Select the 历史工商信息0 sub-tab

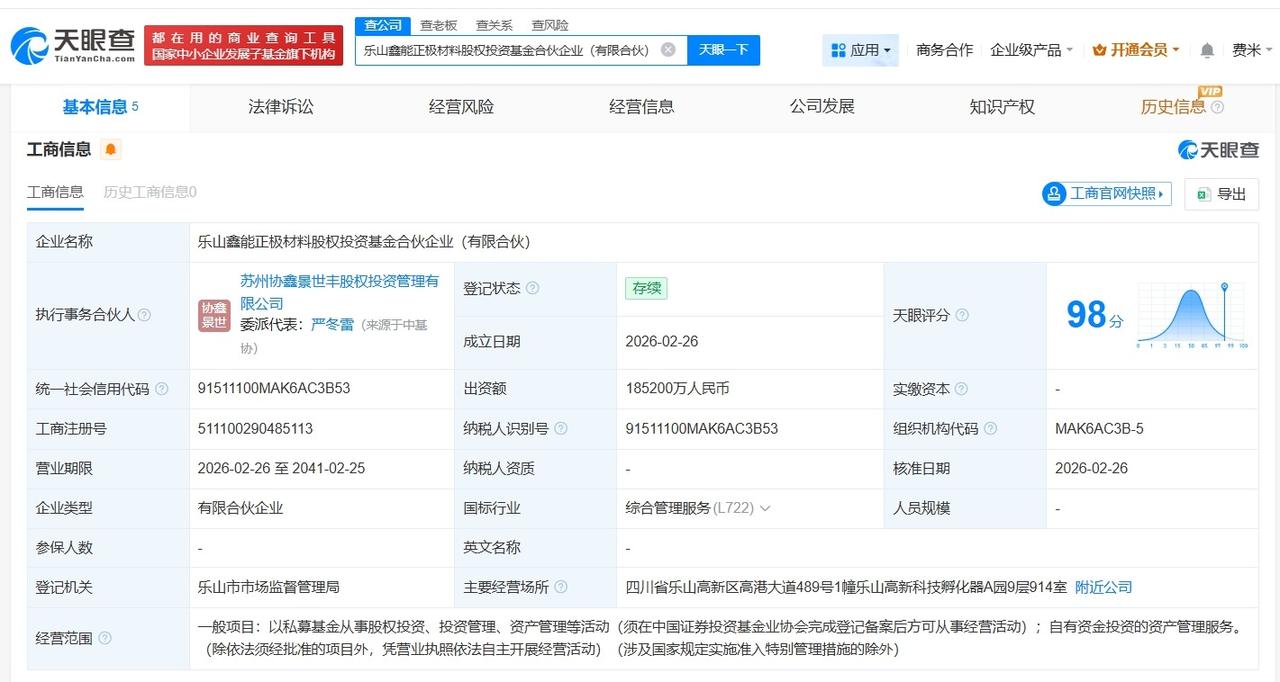[x=150, y=192]
